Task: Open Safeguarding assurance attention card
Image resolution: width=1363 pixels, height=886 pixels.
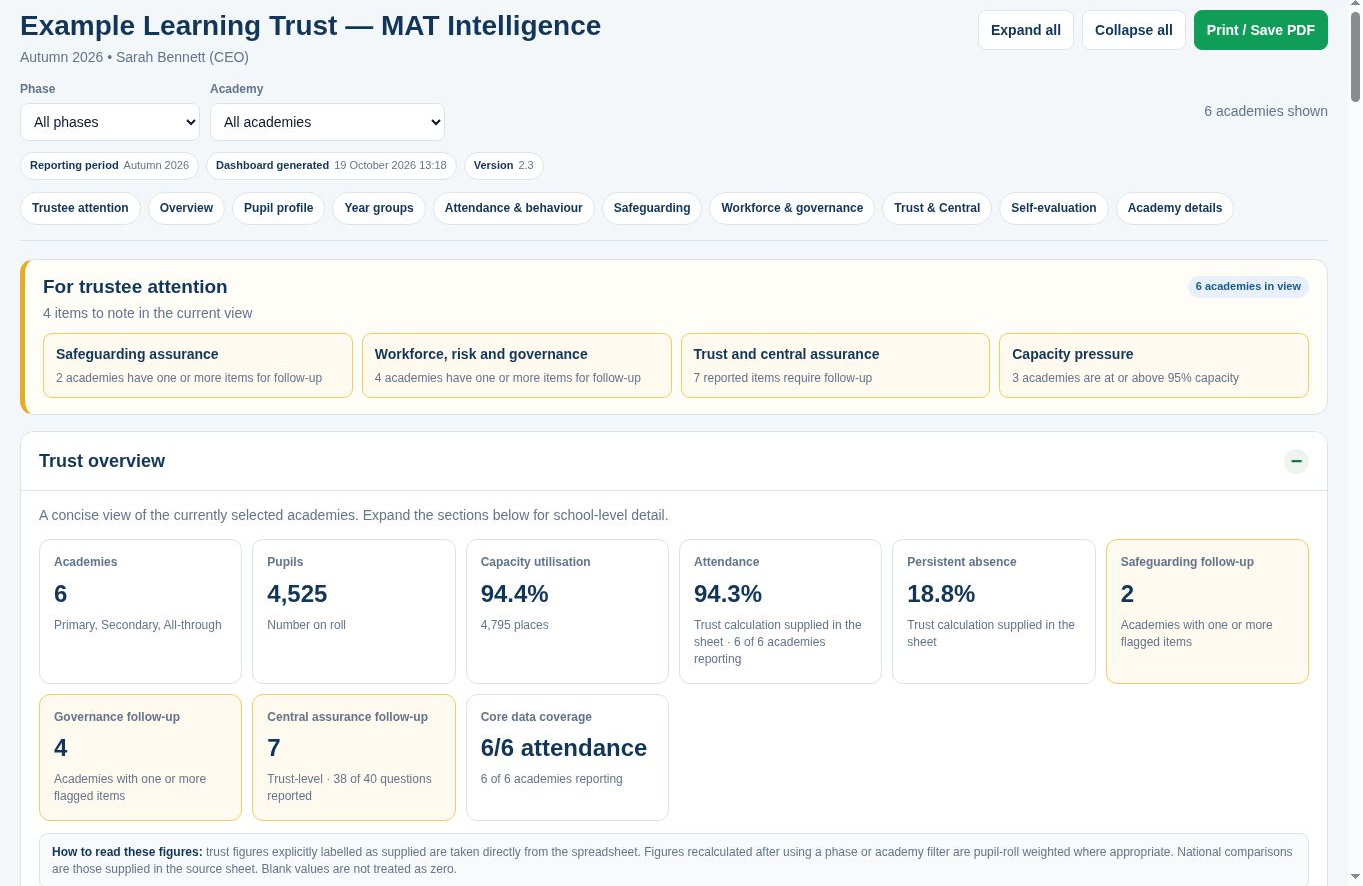Action: click(198, 365)
